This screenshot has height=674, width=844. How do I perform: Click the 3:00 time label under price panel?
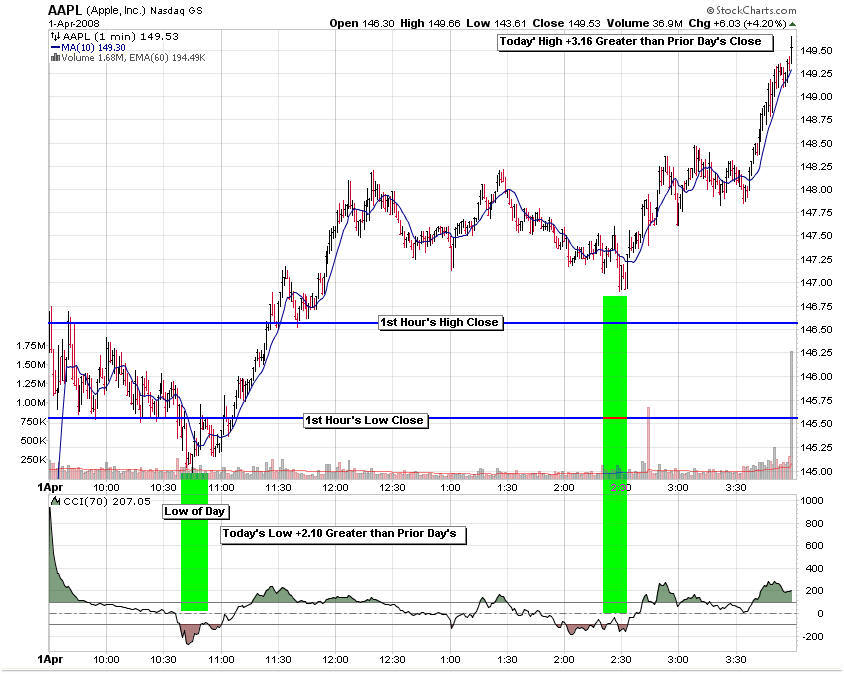(678, 488)
